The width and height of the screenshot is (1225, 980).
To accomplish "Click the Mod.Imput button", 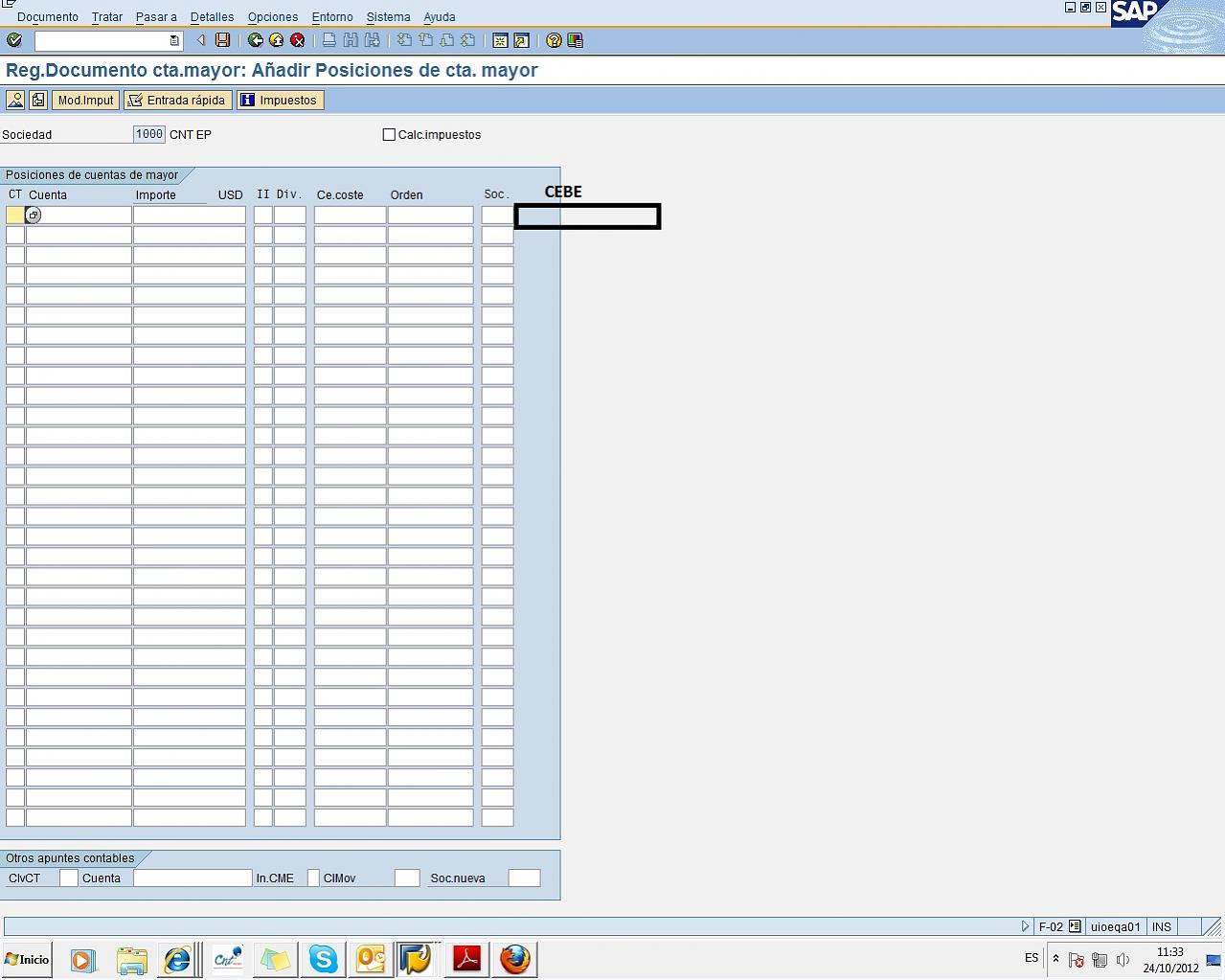I will 85,101.
